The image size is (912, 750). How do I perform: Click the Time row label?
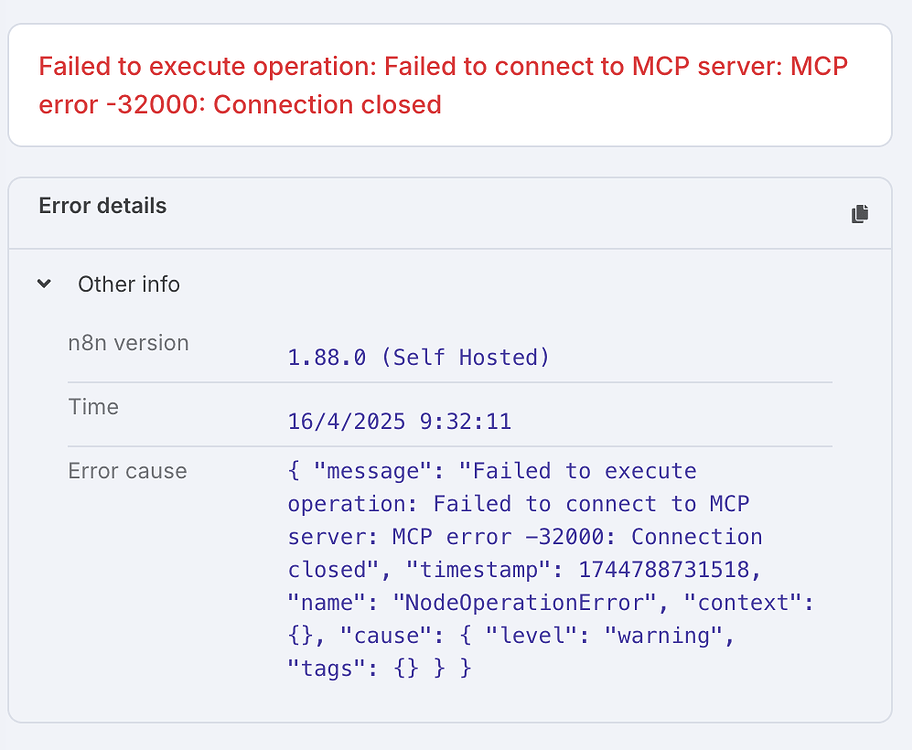coord(94,407)
